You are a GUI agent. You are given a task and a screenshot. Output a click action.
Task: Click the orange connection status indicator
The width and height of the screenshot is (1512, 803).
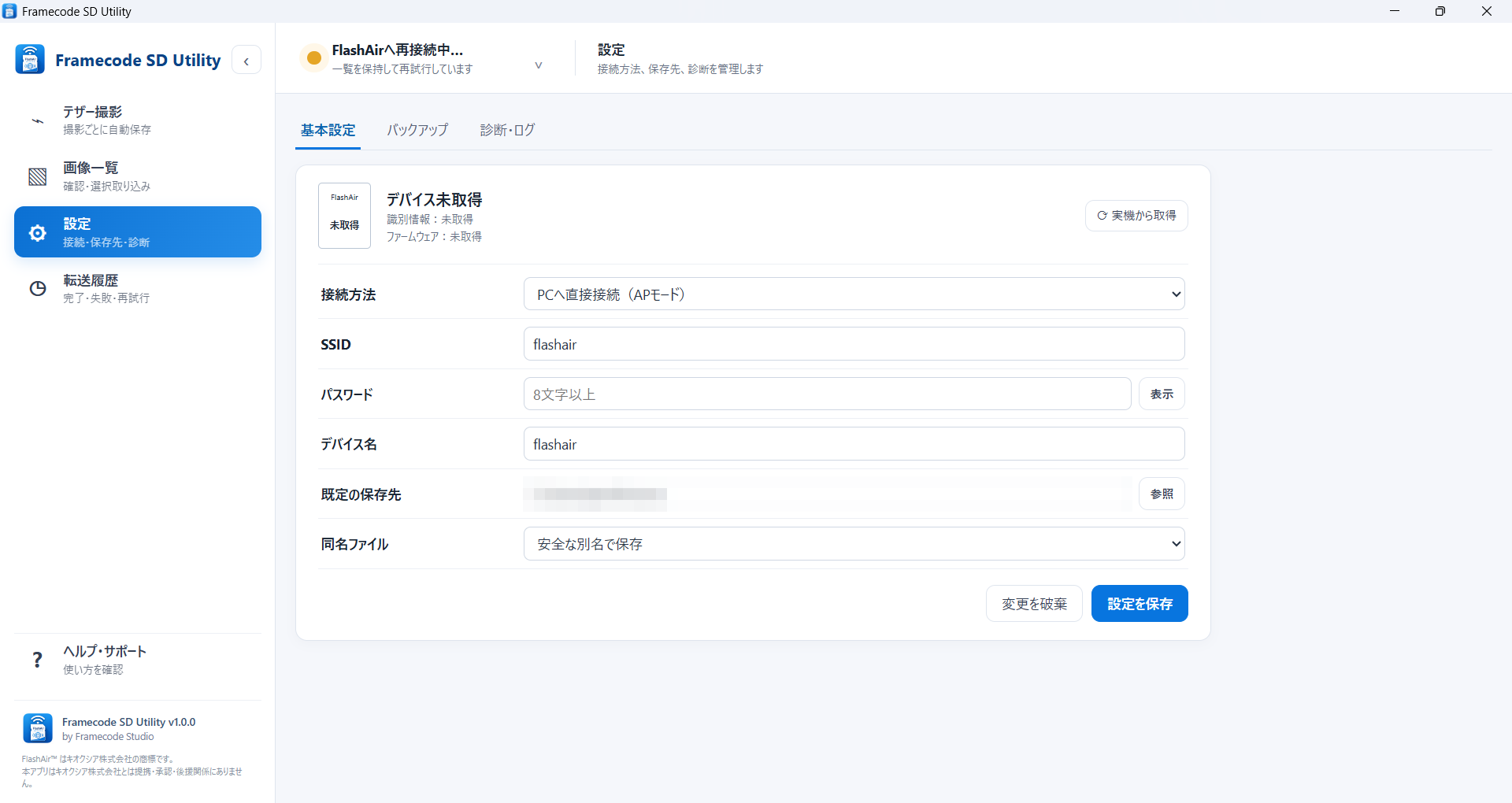point(313,57)
